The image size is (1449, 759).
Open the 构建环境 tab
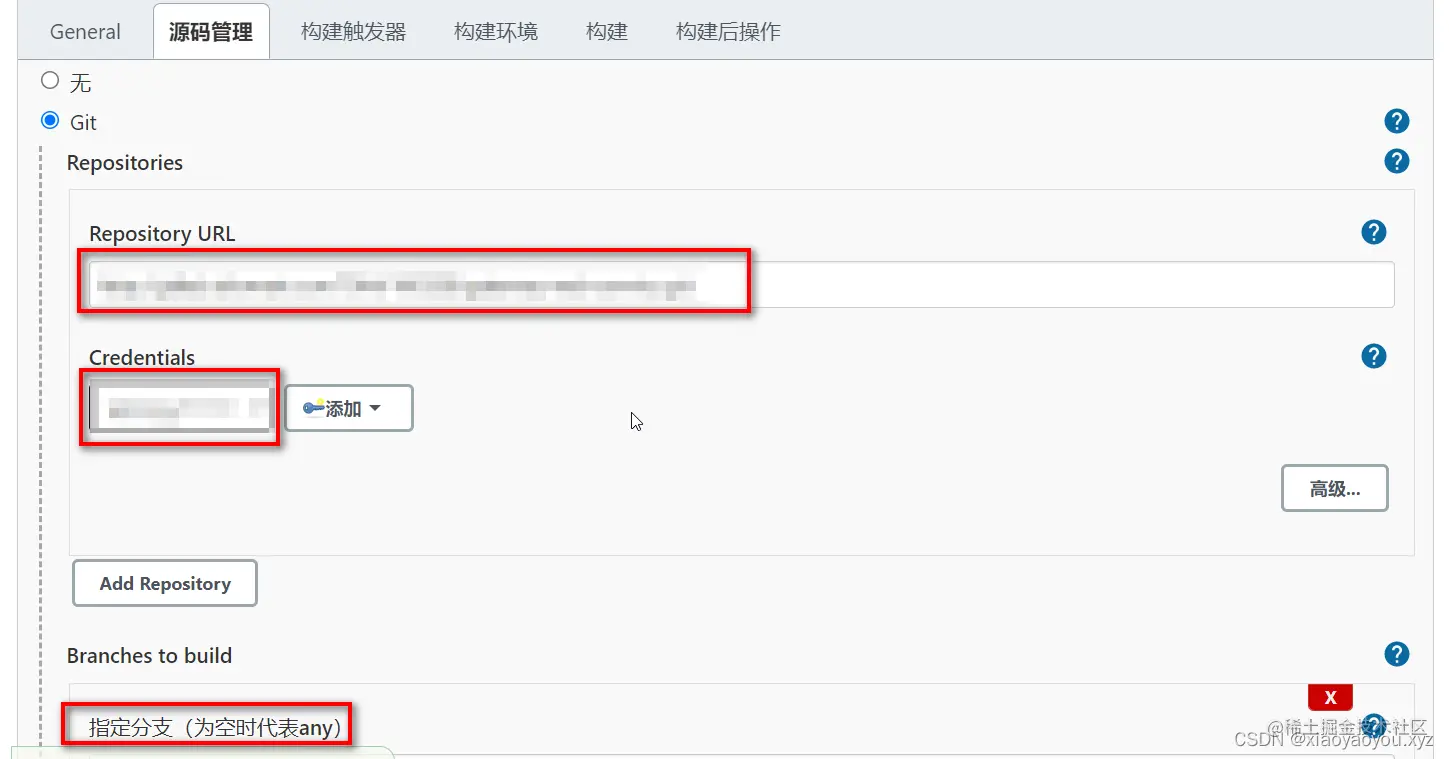point(496,32)
